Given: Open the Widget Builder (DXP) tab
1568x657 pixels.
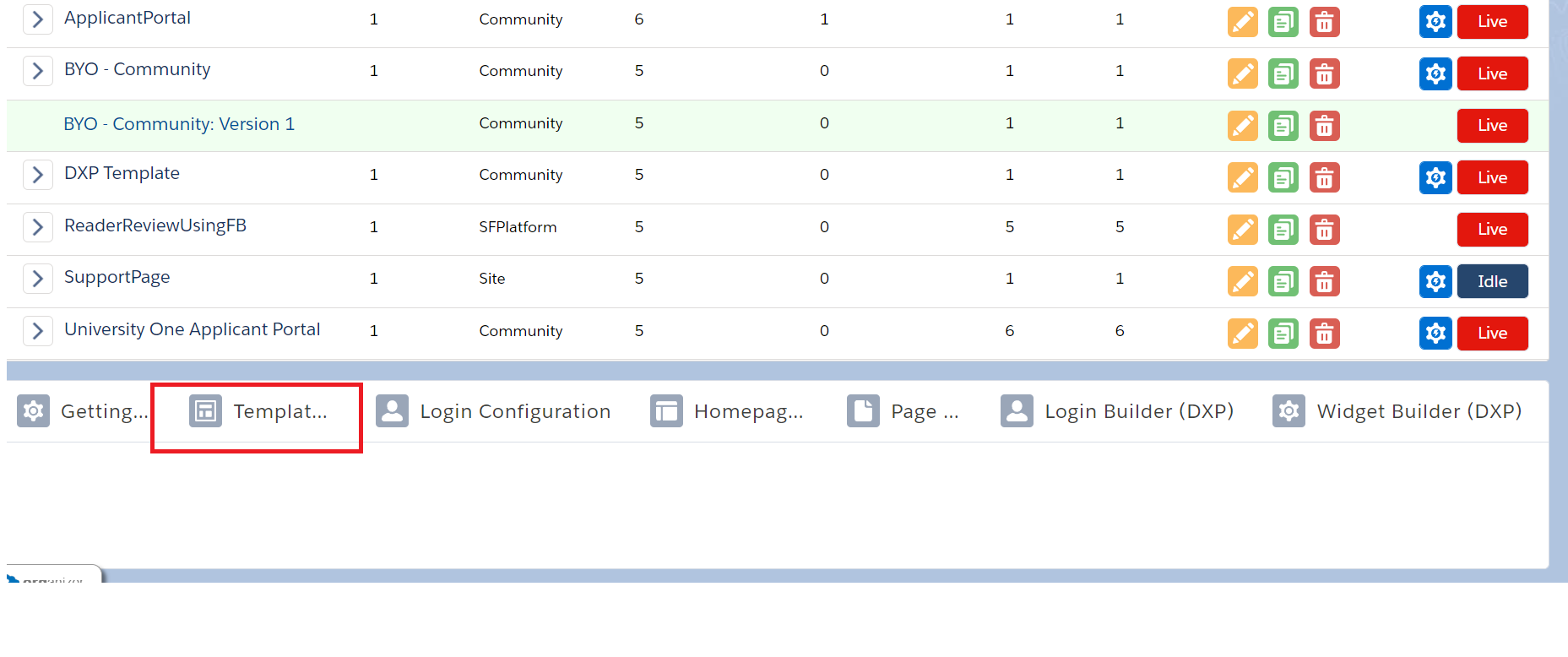Looking at the screenshot, I should pyautogui.click(x=1397, y=411).
